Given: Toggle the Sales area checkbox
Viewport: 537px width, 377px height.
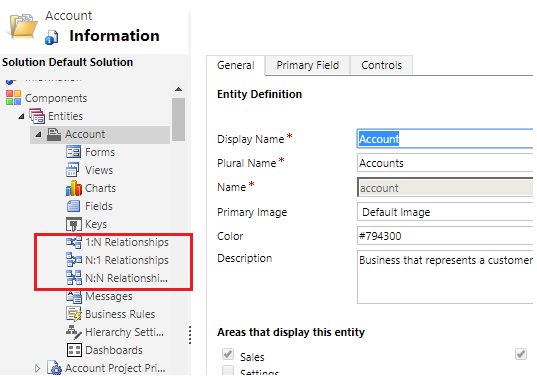Looking at the screenshot, I should tap(228, 354).
